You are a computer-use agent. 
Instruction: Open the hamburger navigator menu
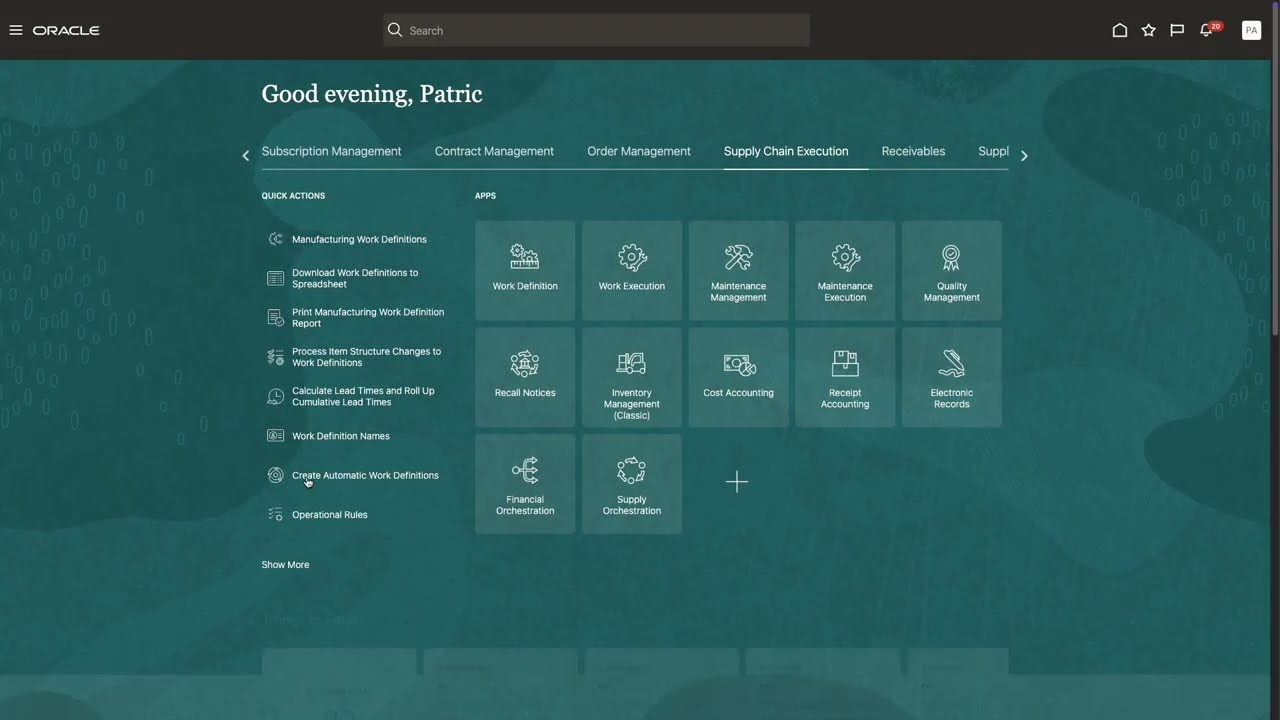16,30
